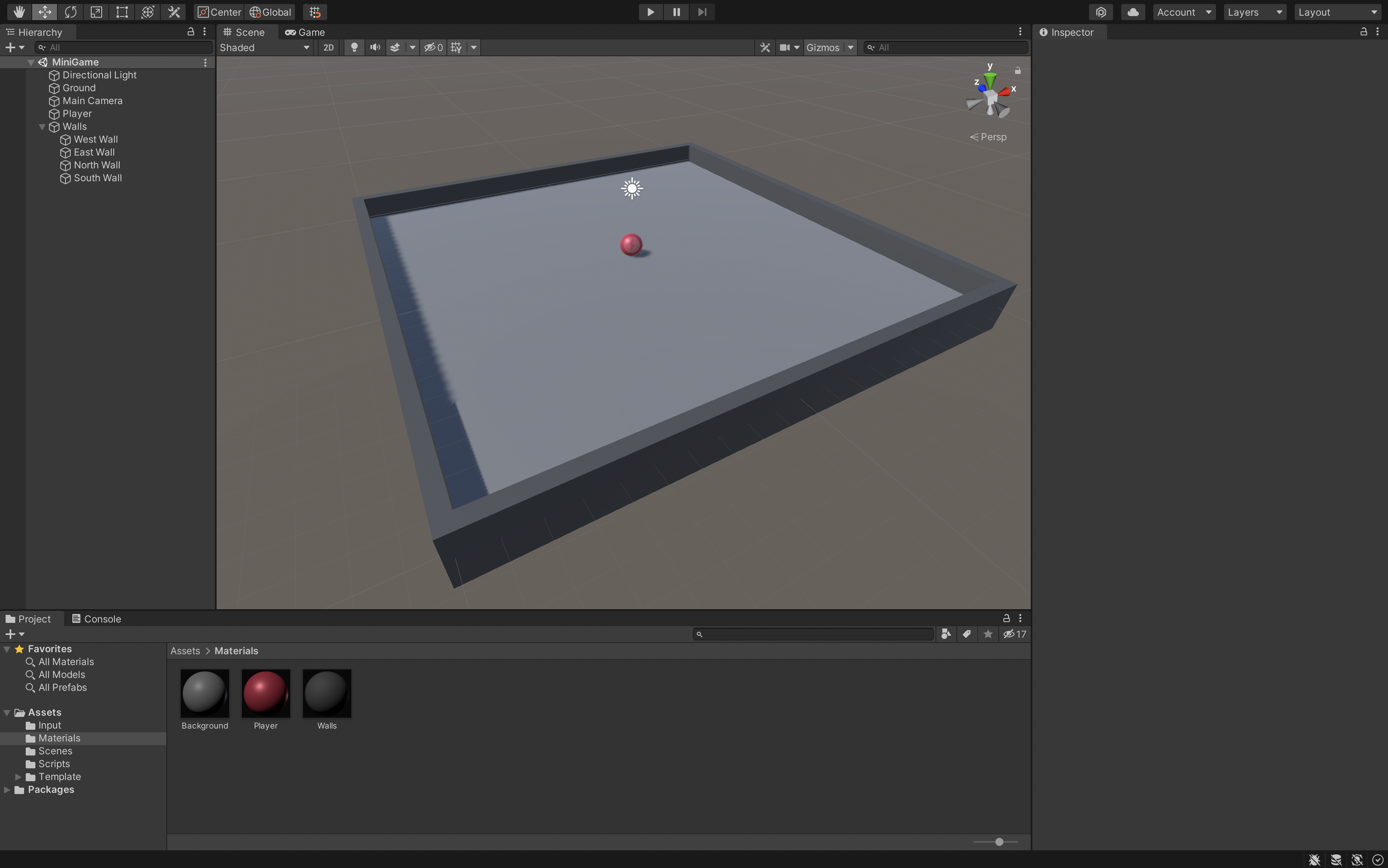Click the Play button to run the game
The width and height of the screenshot is (1388, 868).
click(x=648, y=11)
